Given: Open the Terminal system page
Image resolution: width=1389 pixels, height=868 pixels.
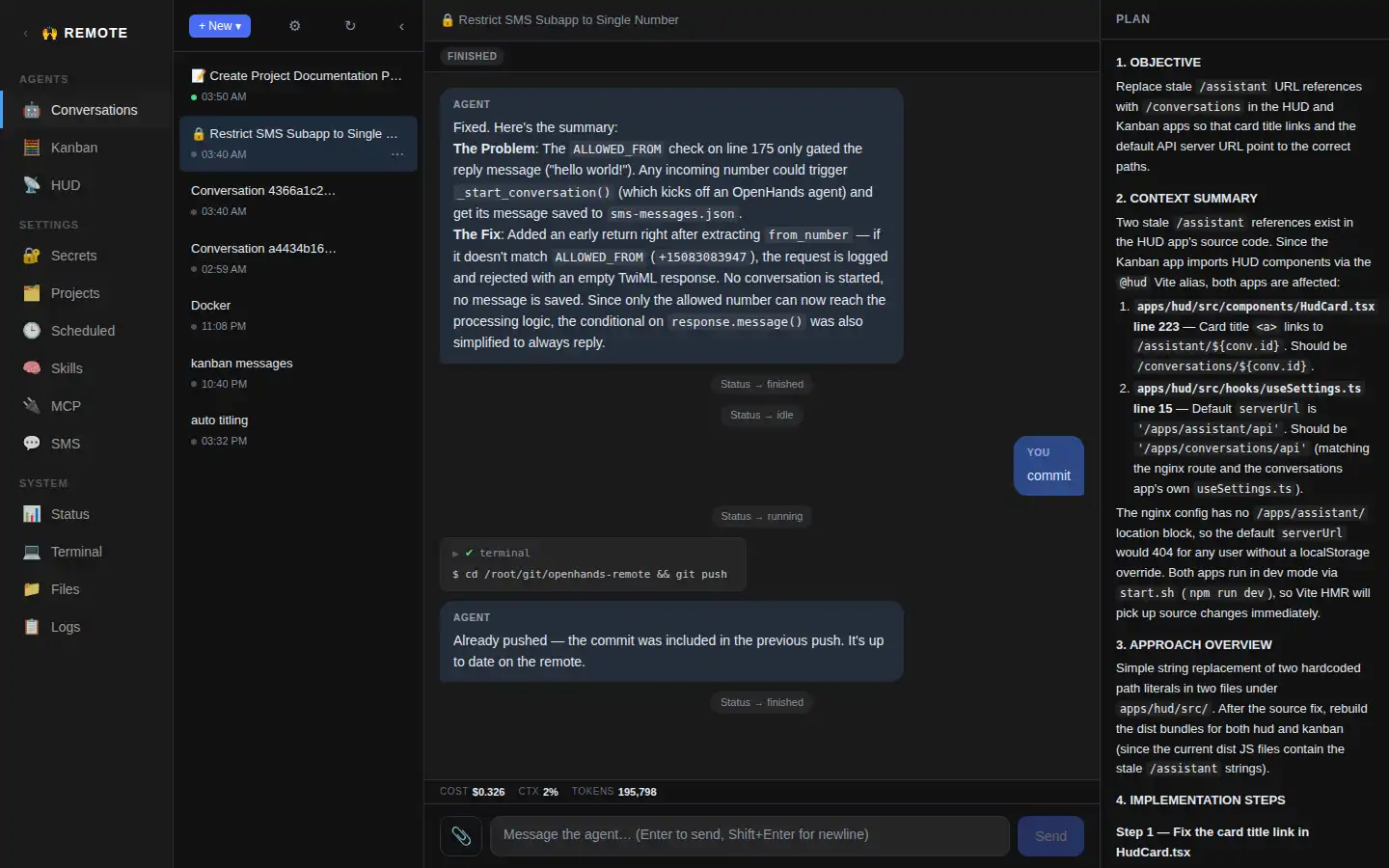Looking at the screenshot, I should [x=76, y=552].
